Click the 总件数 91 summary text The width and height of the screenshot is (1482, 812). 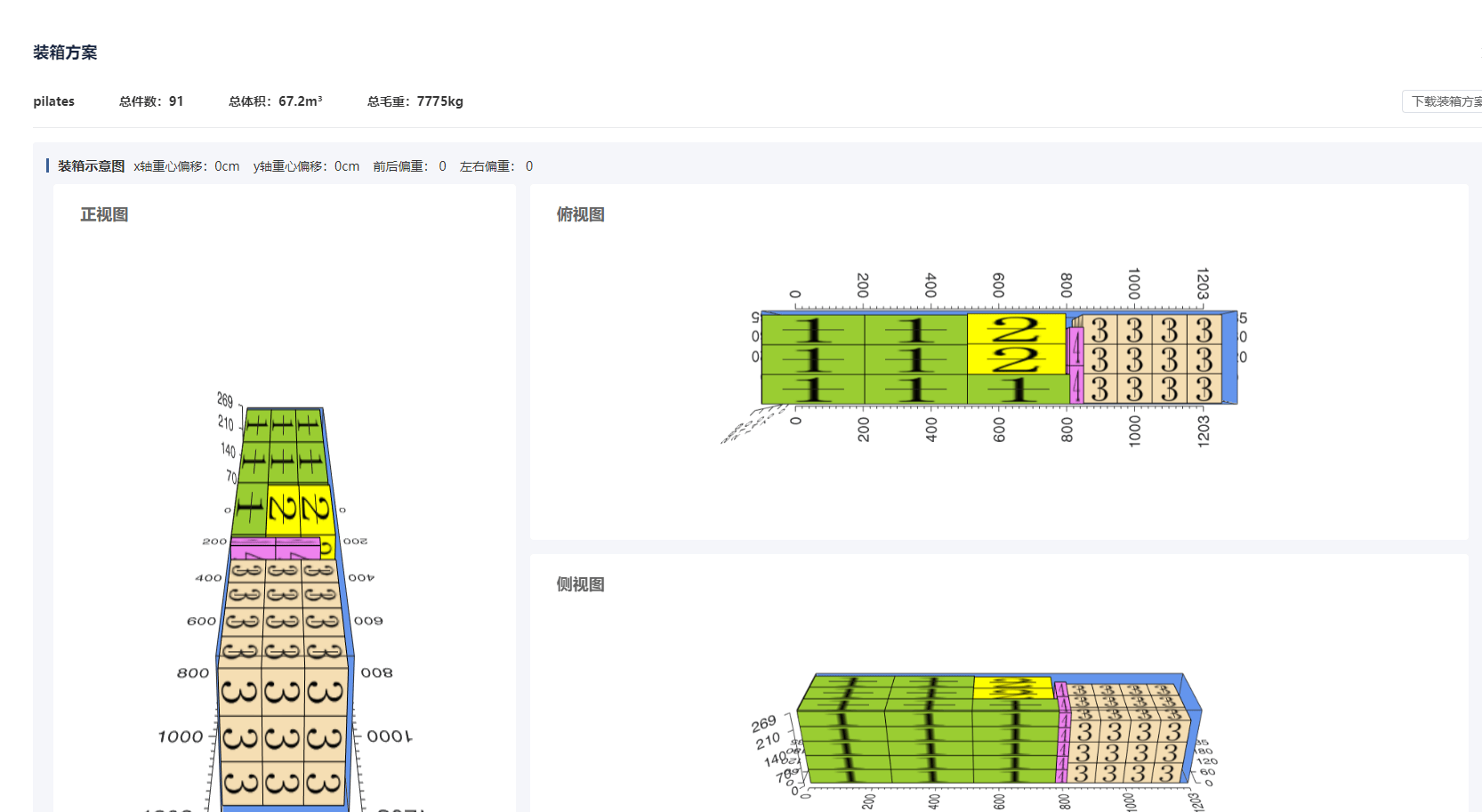coord(151,101)
